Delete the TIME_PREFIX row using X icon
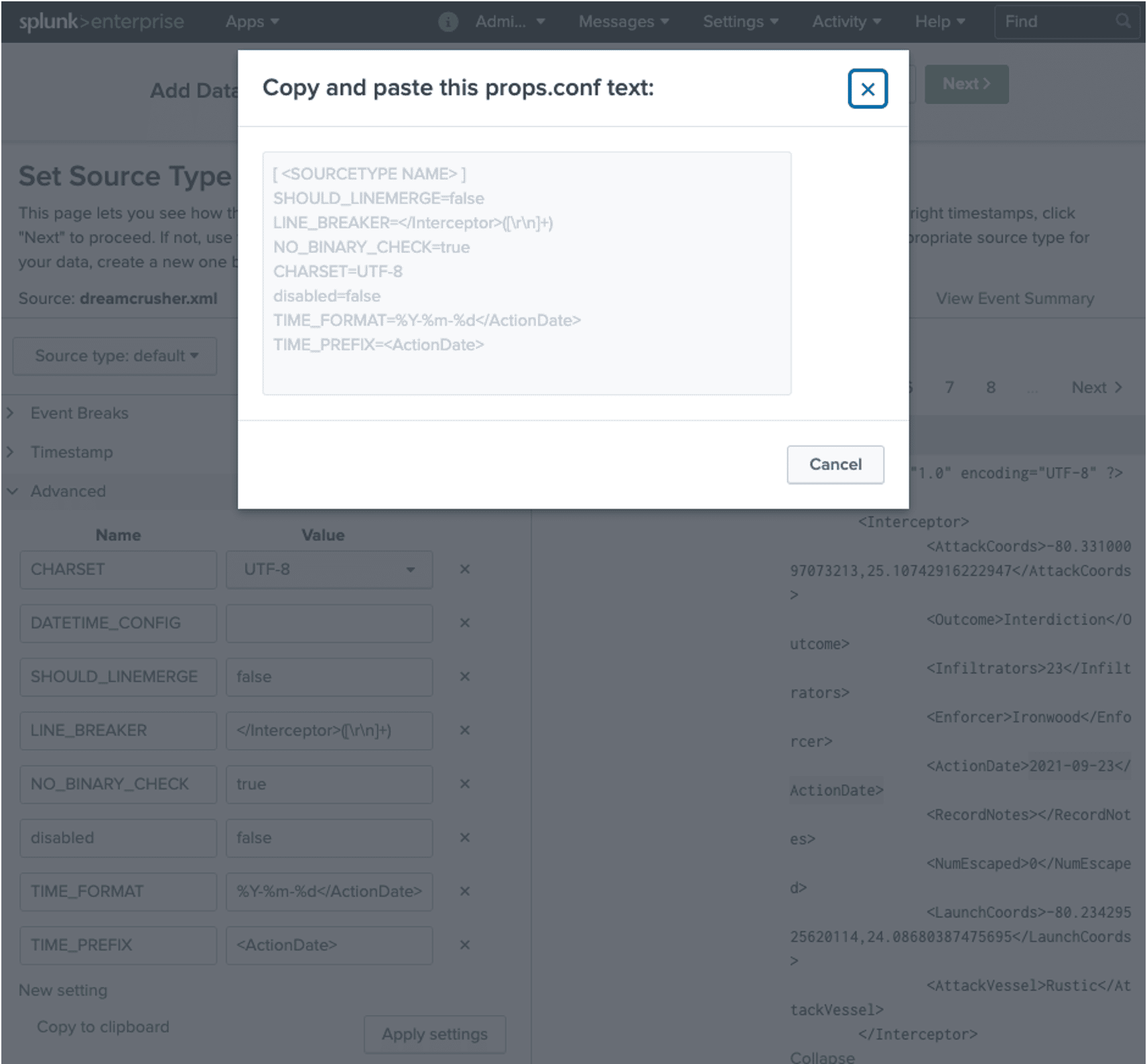1147x1064 pixels. tap(464, 944)
